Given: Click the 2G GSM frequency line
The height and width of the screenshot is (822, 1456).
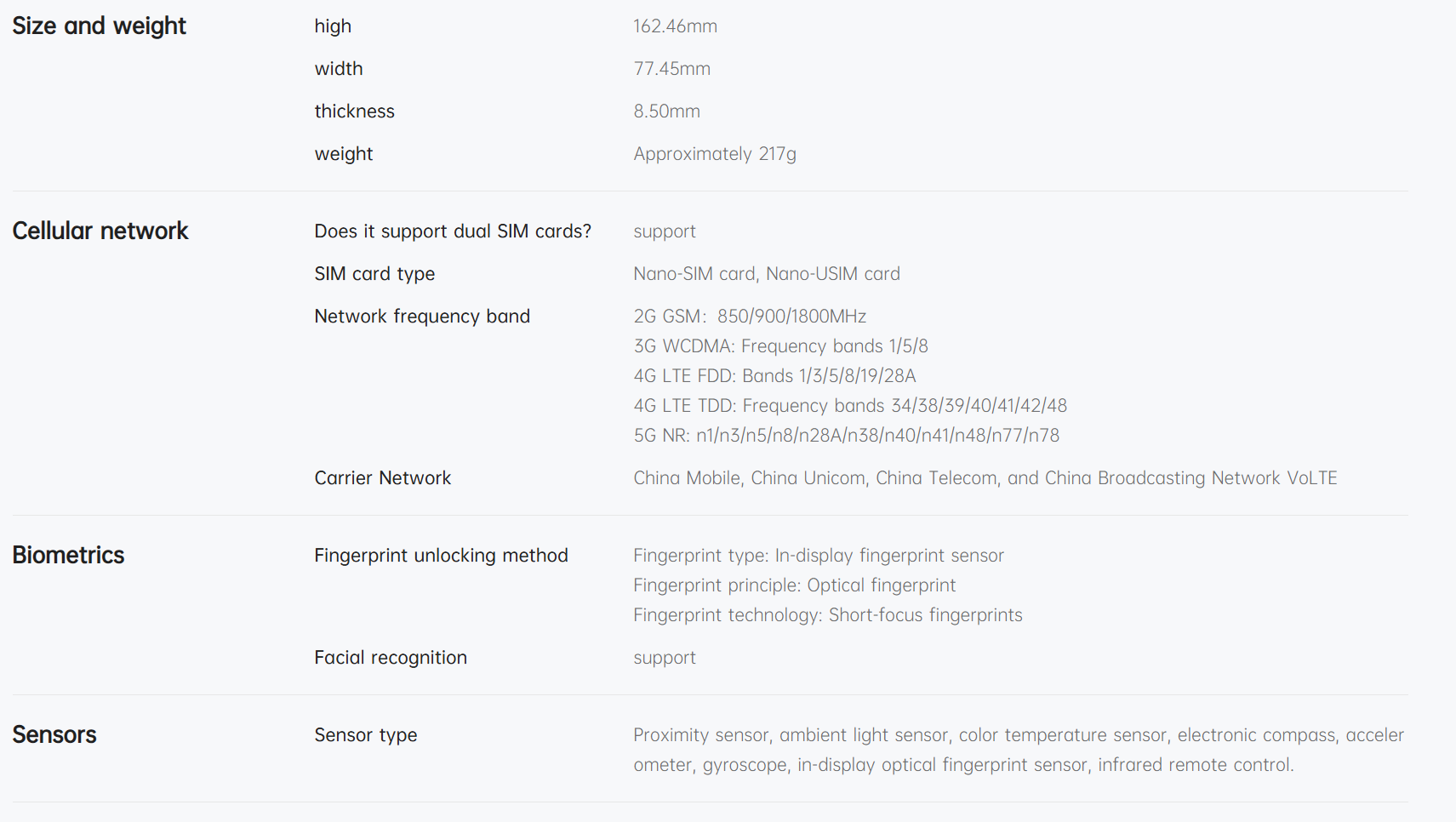Looking at the screenshot, I should coord(749,317).
